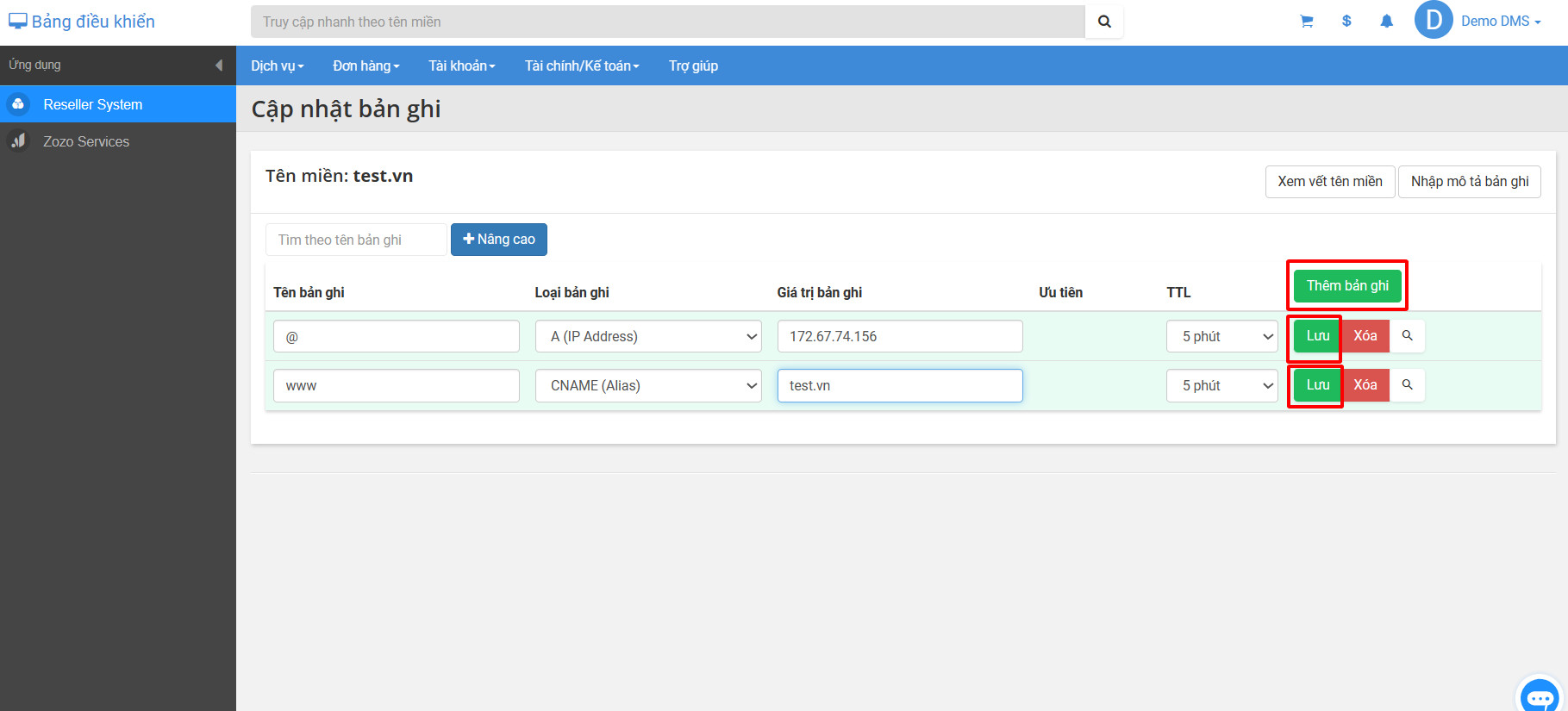Click the value field containing 172.67.74.156

click(900, 336)
